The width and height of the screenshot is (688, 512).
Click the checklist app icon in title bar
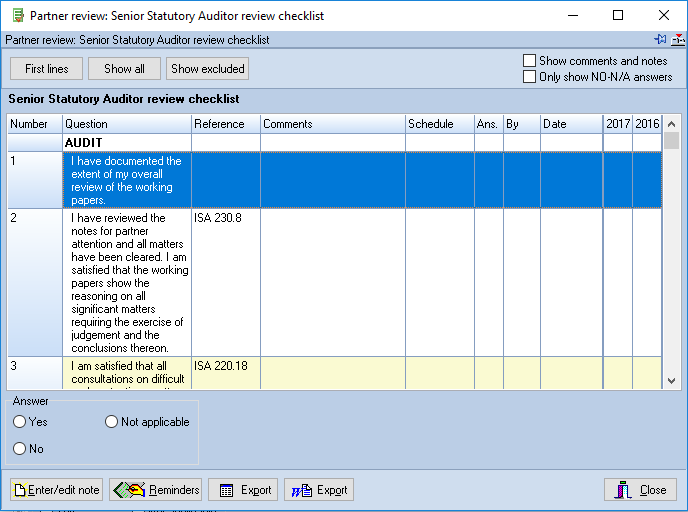[x=18, y=16]
